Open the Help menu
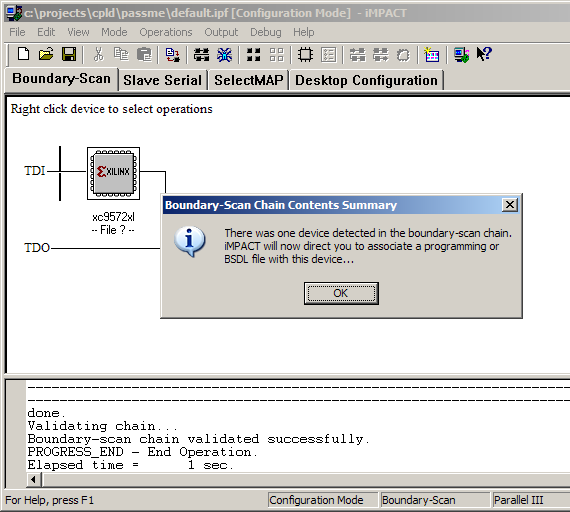 (304, 32)
